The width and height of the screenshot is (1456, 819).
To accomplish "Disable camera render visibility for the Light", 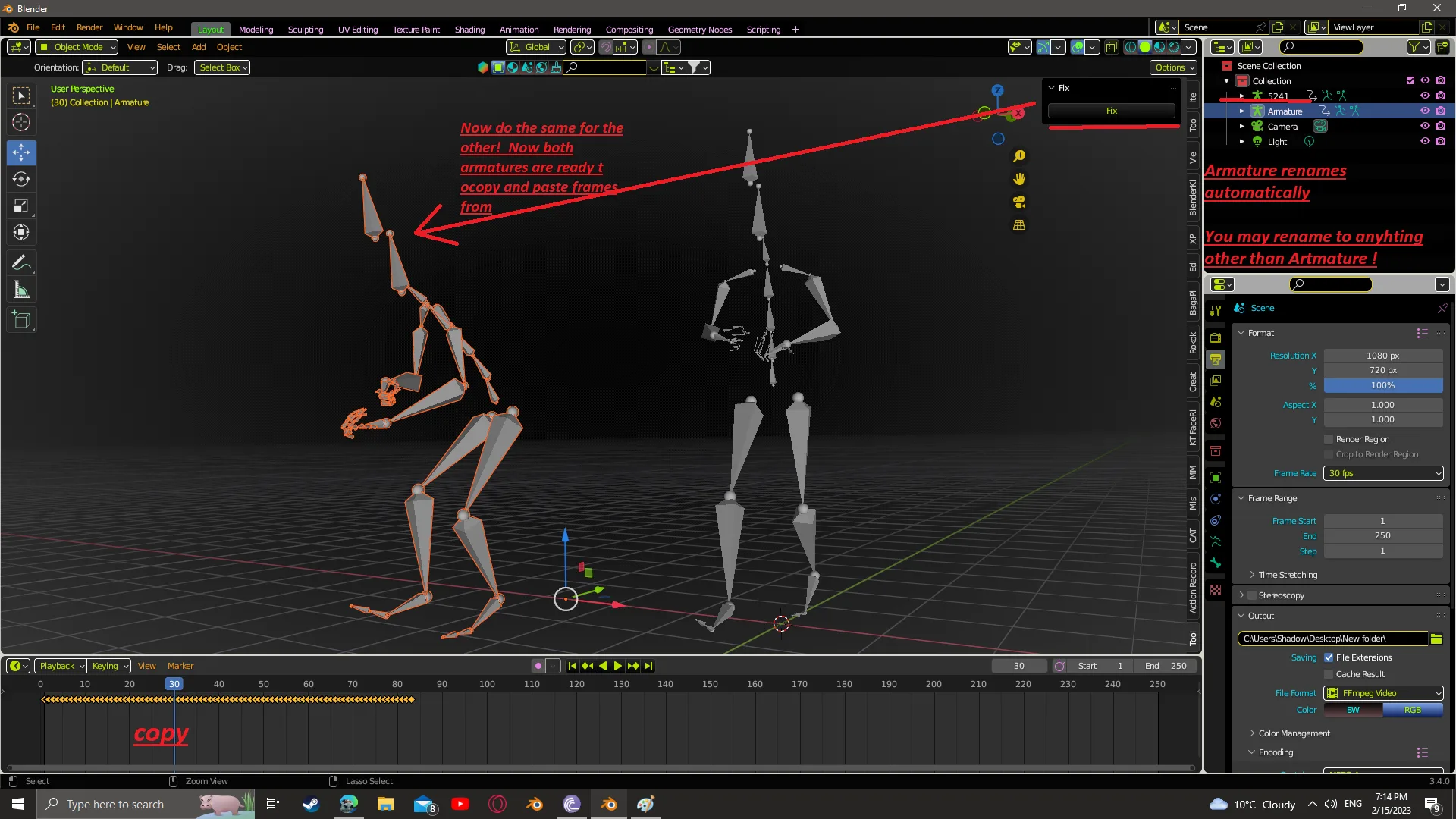I will [1441, 141].
